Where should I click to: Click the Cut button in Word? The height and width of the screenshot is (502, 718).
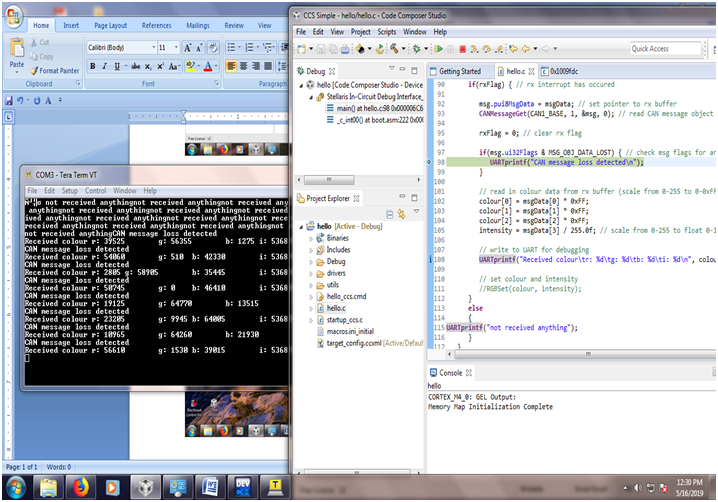(x=40, y=42)
